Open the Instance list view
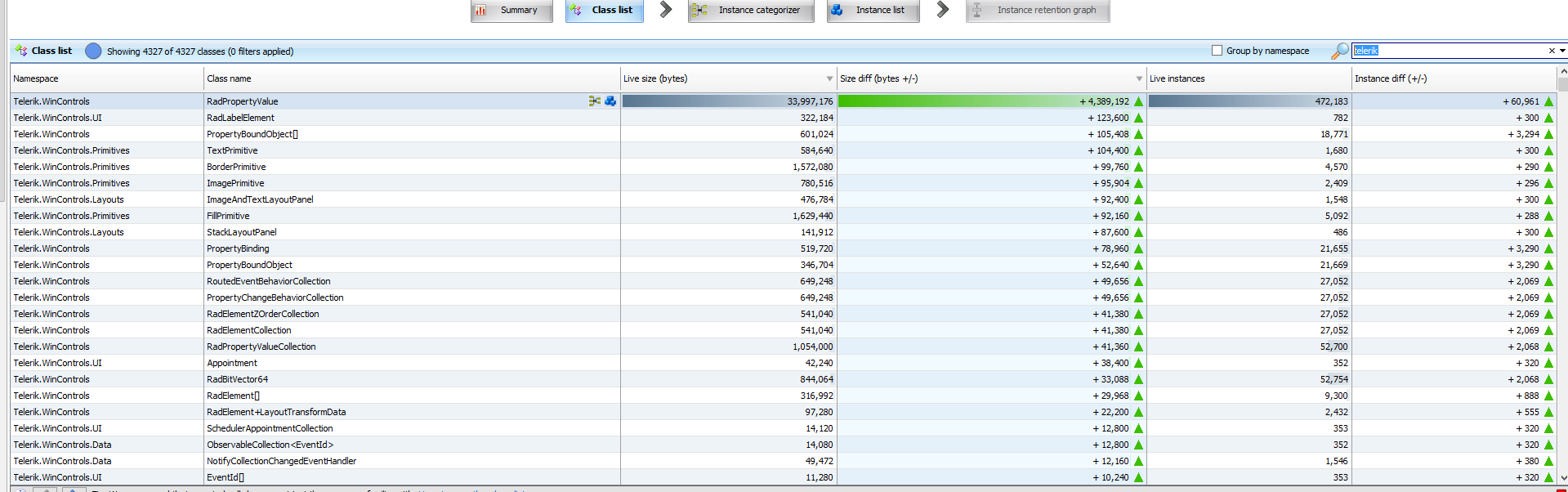Screen dimensions: 1568x492 [873, 11]
